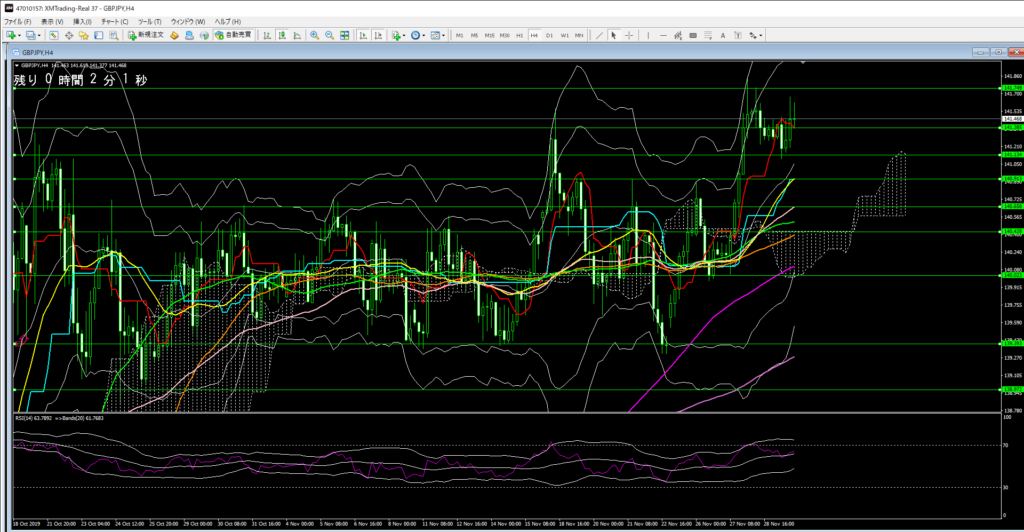Open the MetaEditor yellow book icon
This screenshot has width=1024, height=532.
174,35
